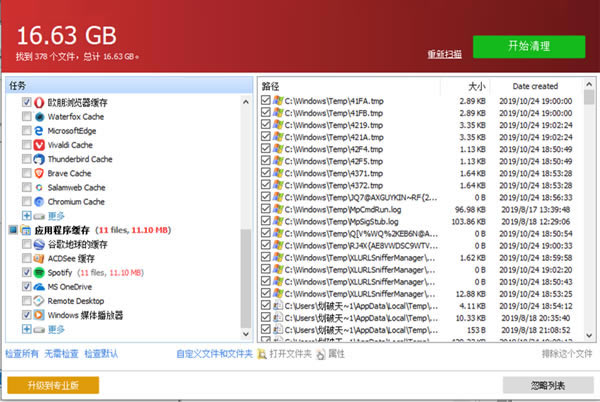The image size is (600, 402).
Task: Click the file icon for 4372.tmp
Action: [278, 185]
